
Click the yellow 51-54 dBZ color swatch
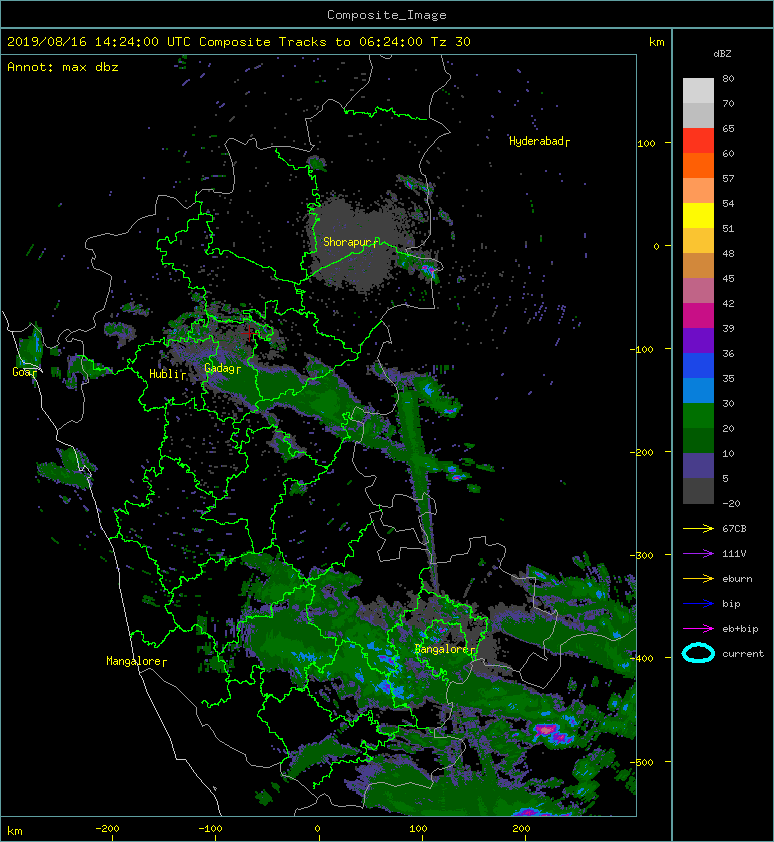click(698, 216)
